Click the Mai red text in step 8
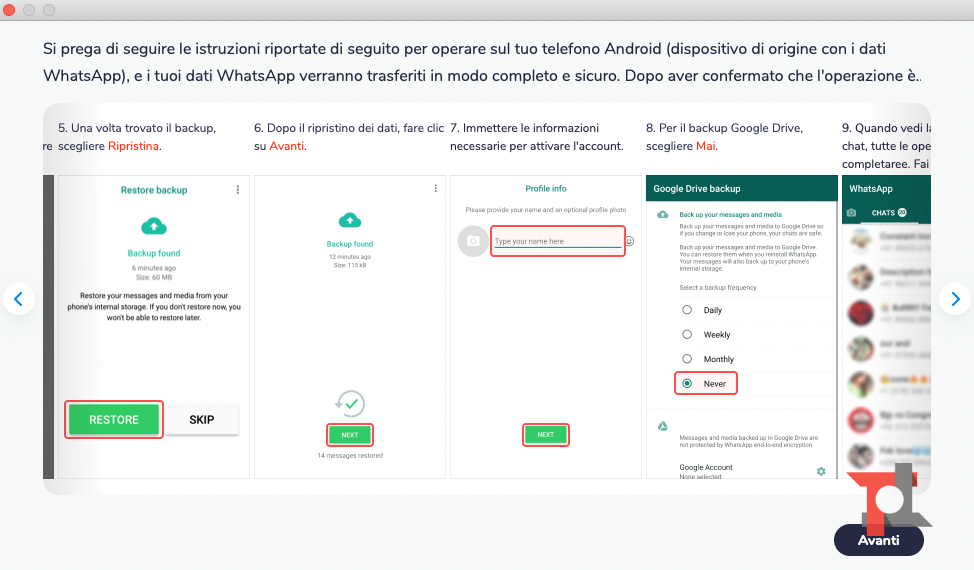 [706, 146]
